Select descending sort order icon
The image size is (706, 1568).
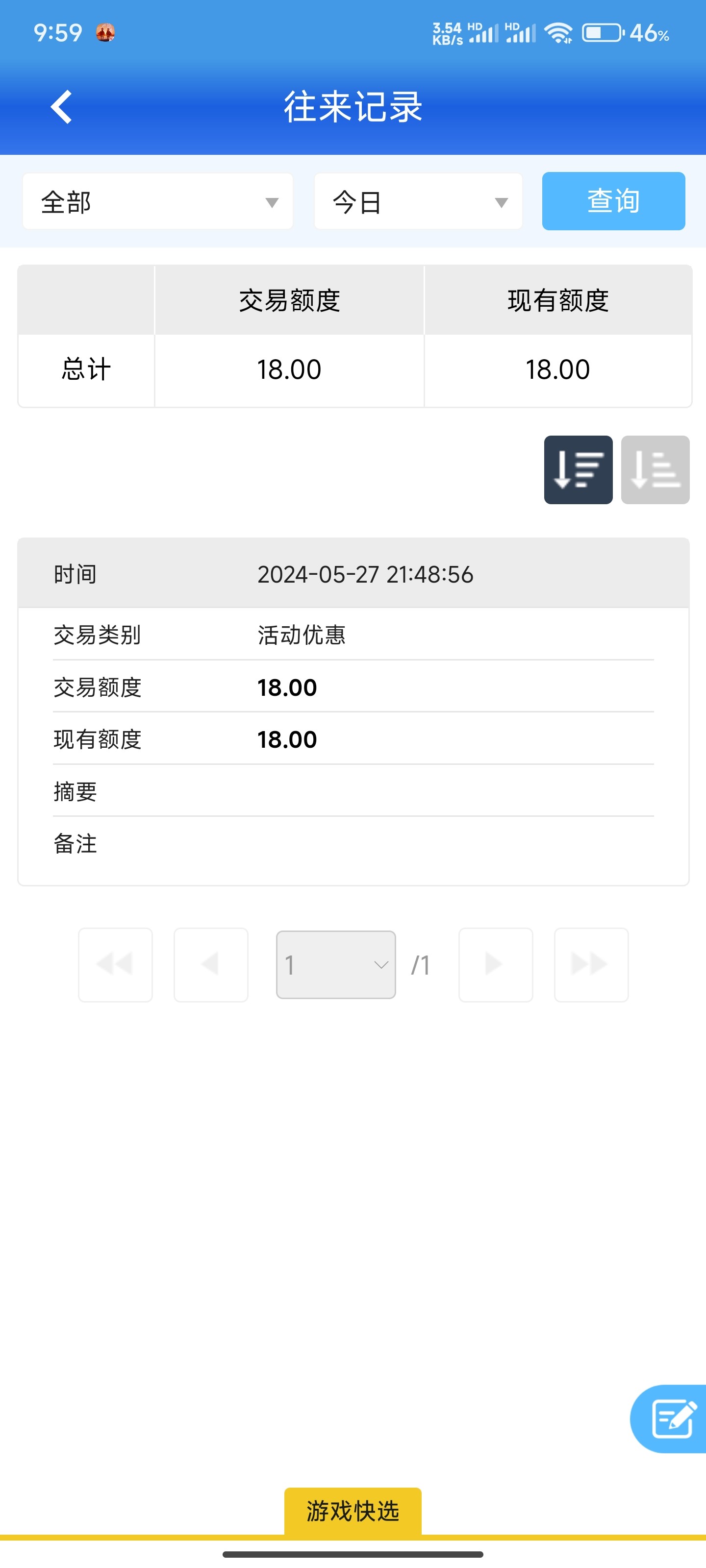coord(578,469)
